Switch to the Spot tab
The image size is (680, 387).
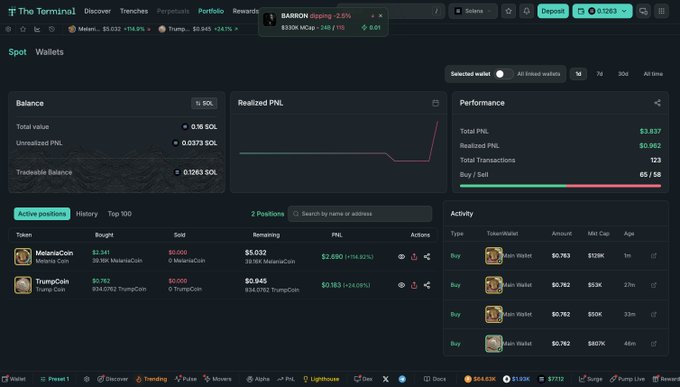[18, 52]
